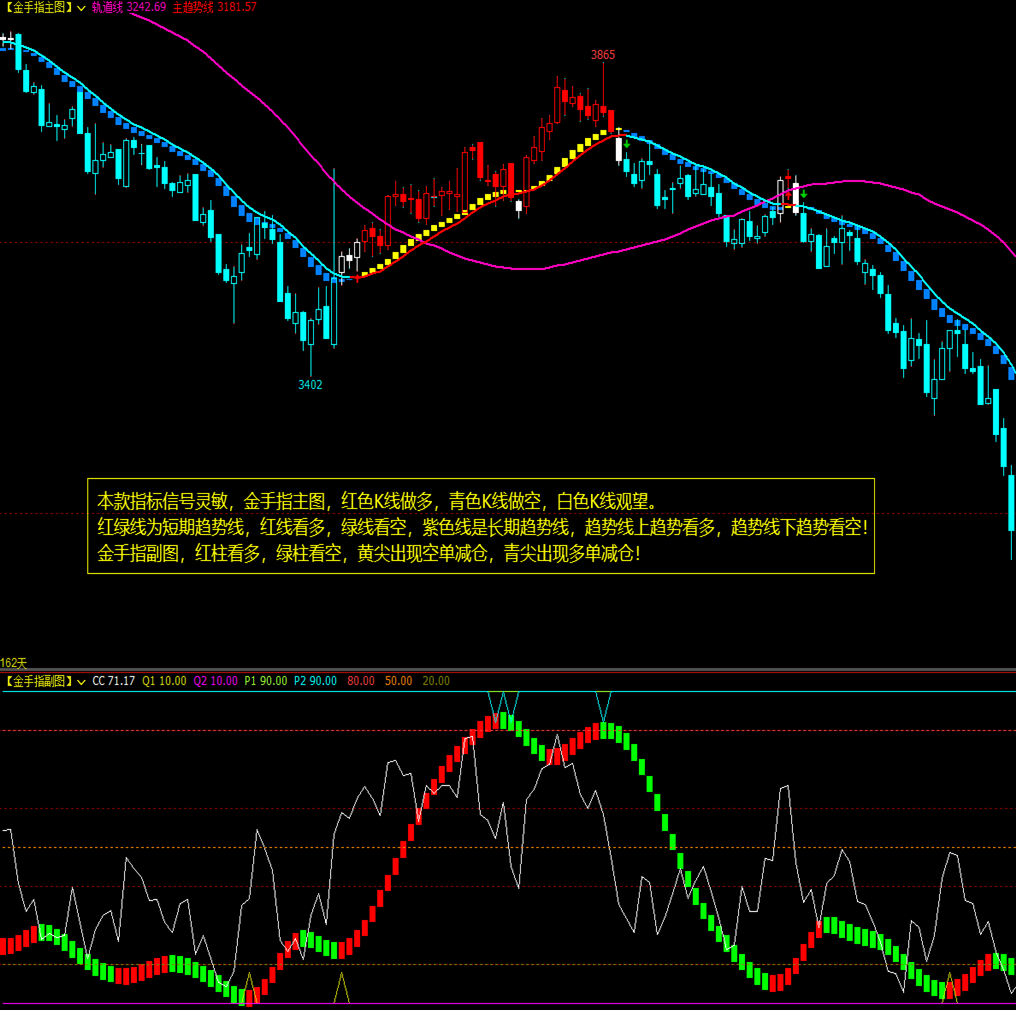Click the red 80.00 level label
This screenshot has height=1010, width=1016.
click(x=361, y=681)
